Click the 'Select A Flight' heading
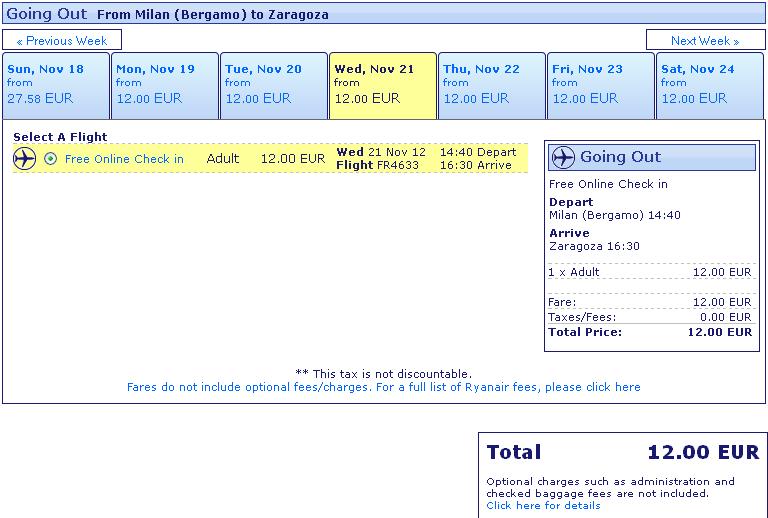Viewport: 768px width, 518px height. coord(60,137)
